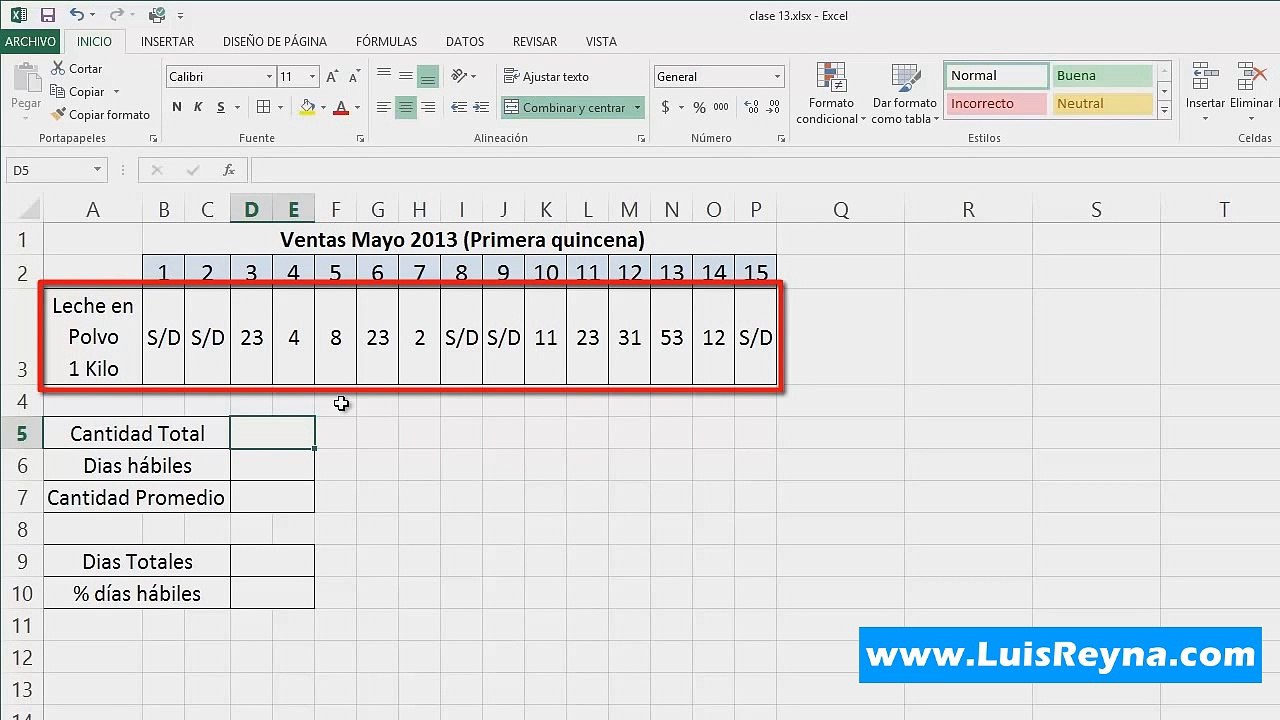The height and width of the screenshot is (720, 1280).
Task: Click the Copiar formato paintbrush
Action: tap(100, 115)
